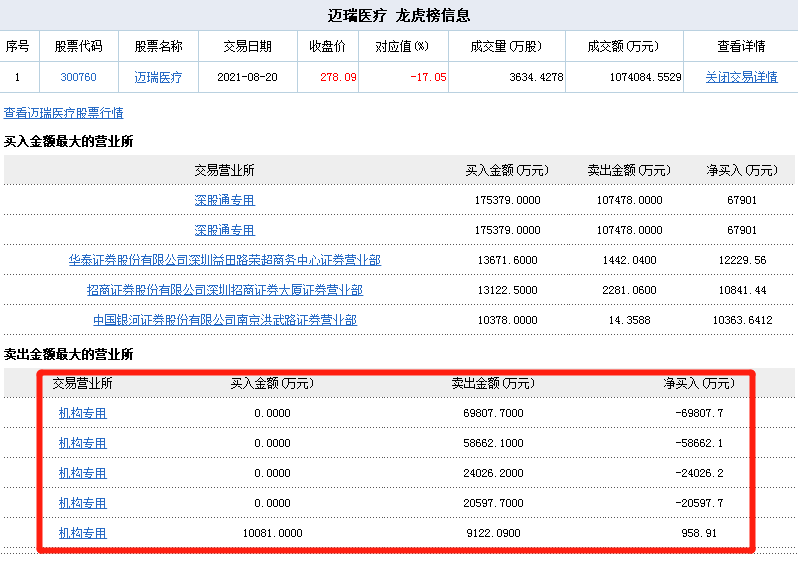Select buy amount 13671.6000
This screenshot has height=576, width=798.
coord(507,260)
